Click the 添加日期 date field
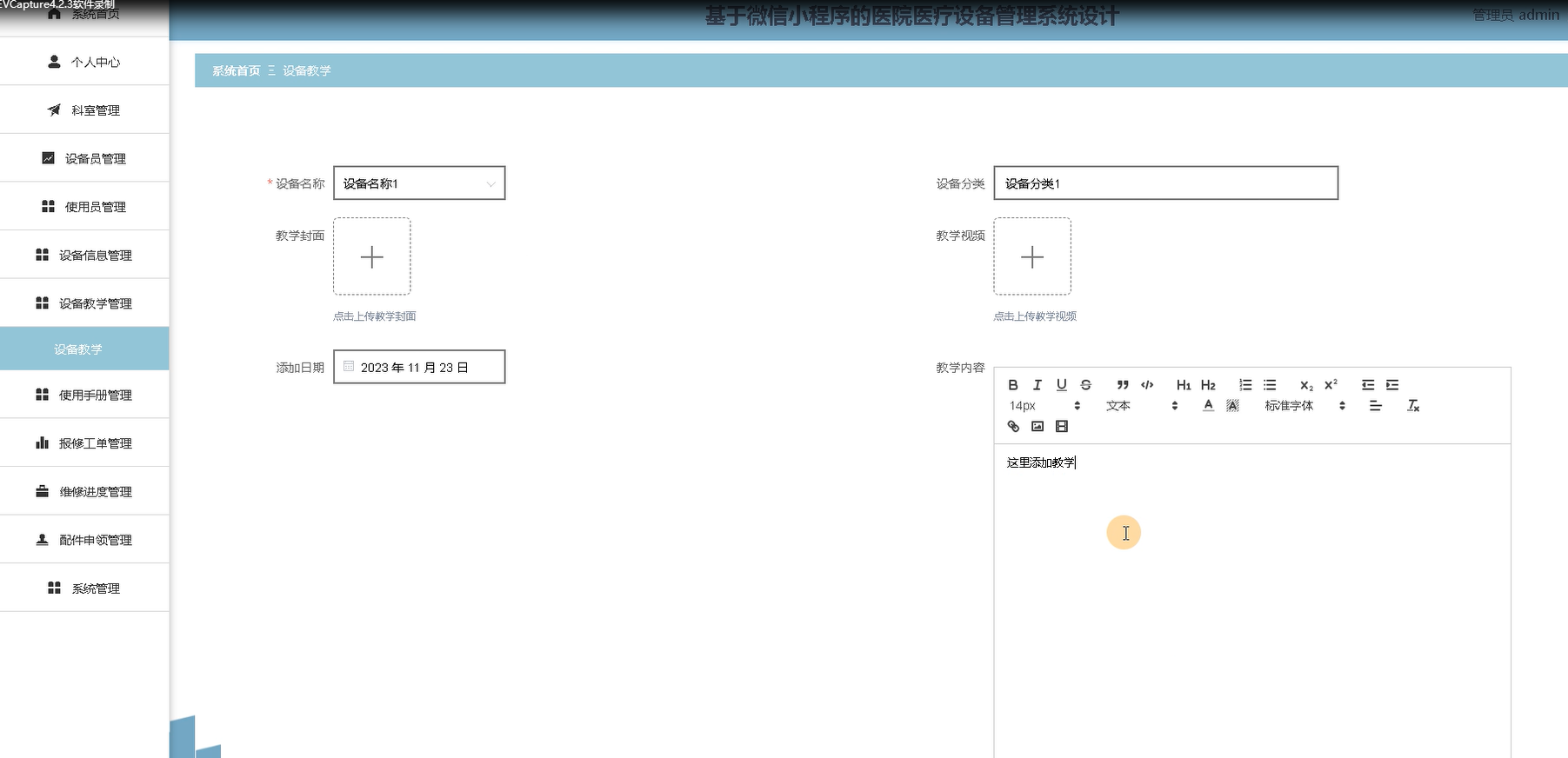The height and width of the screenshot is (758, 1568). (x=418, y=368)
